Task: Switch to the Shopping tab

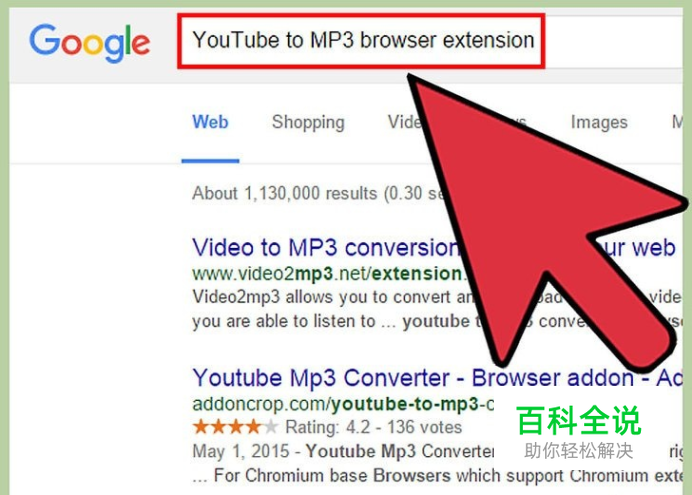Action: (308, 122)
